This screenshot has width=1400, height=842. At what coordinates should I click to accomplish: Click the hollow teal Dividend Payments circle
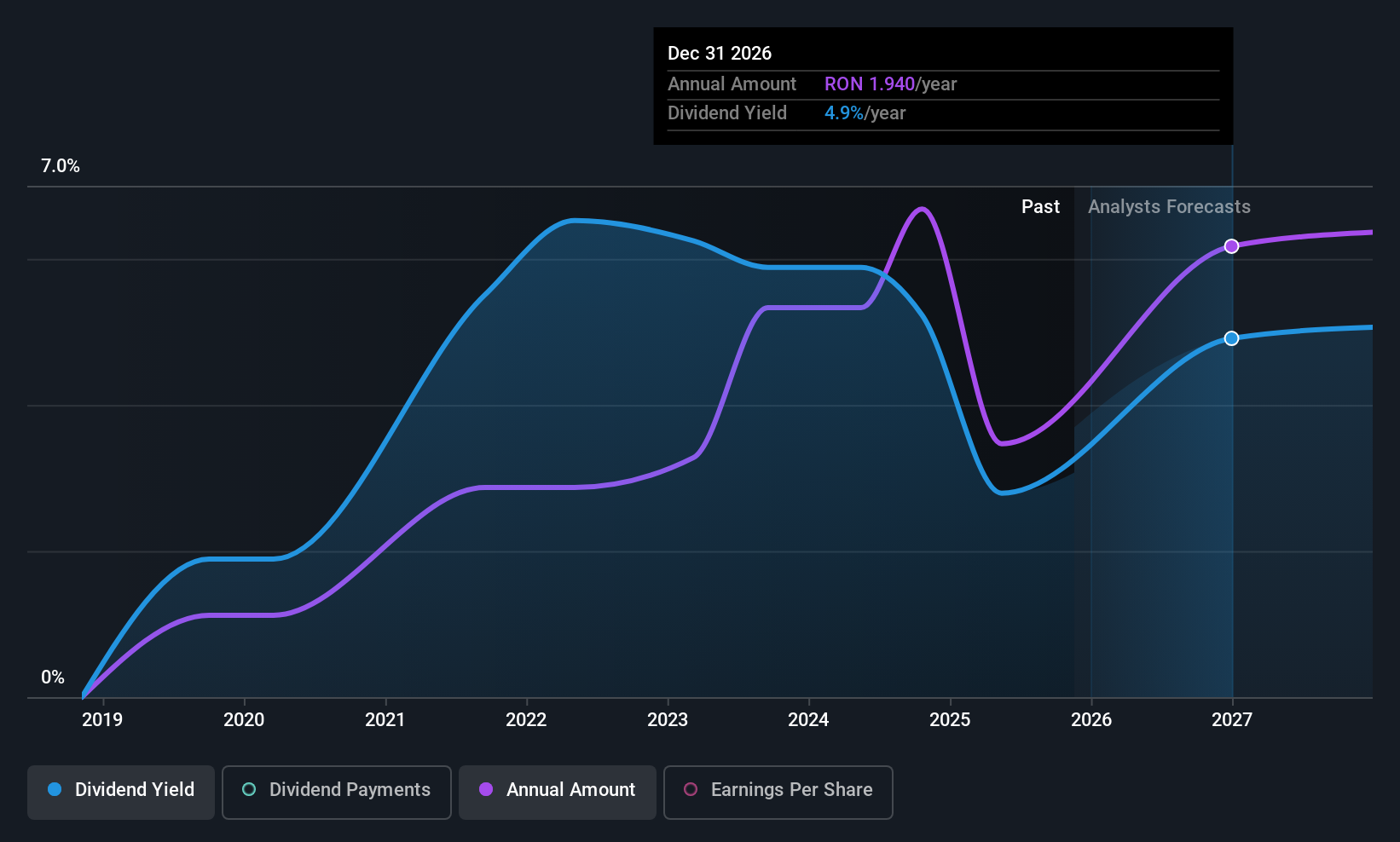pos(249,789)
